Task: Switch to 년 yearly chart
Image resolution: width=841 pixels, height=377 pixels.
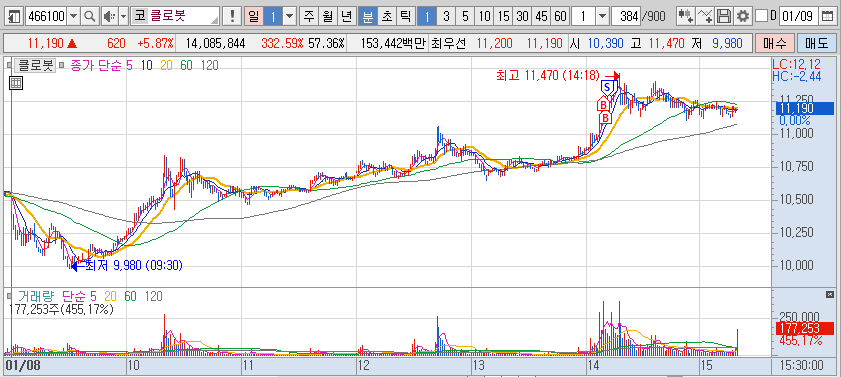Action: (x=346, y=16)
